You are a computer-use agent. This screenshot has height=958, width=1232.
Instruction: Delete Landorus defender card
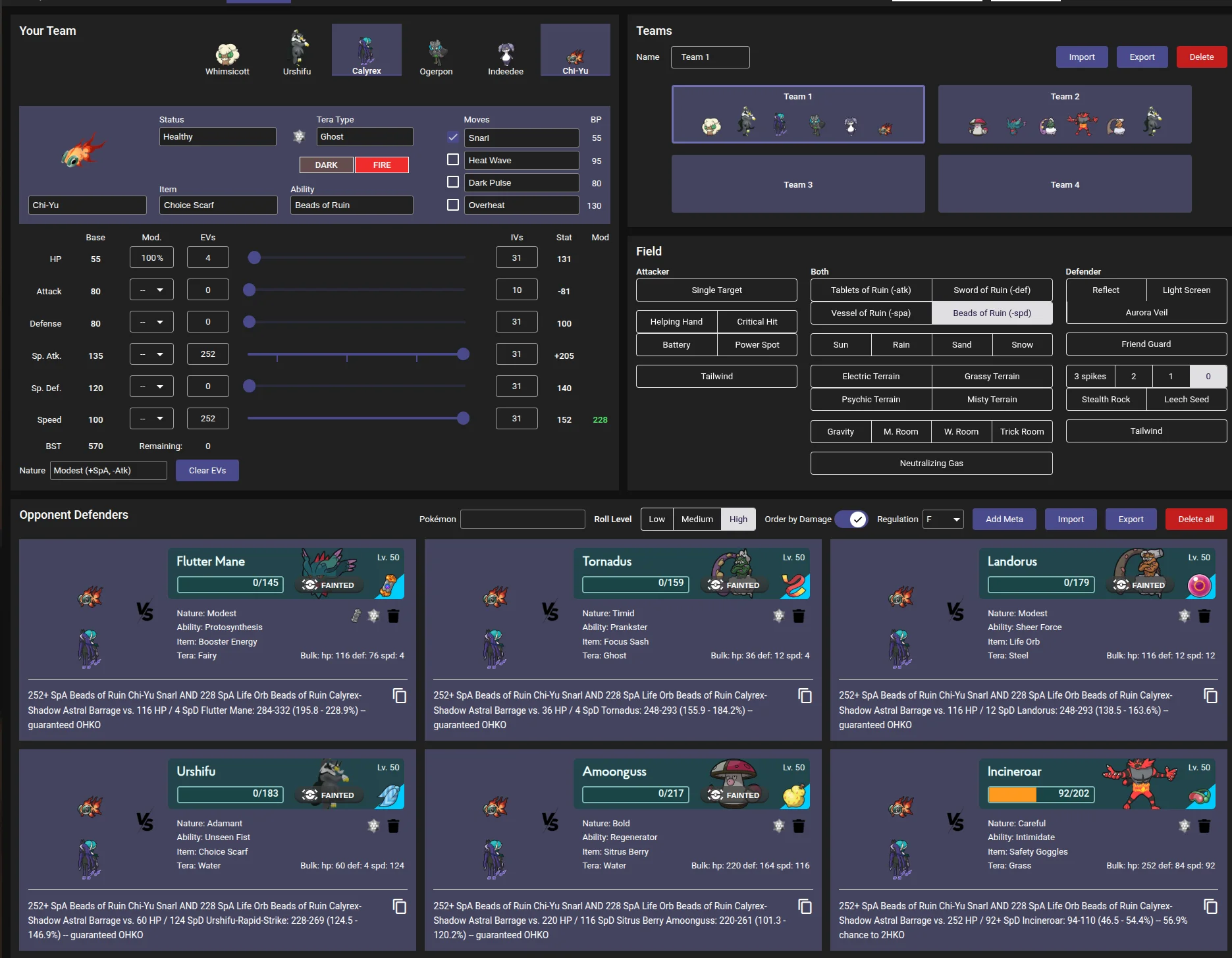[1204, 616]
